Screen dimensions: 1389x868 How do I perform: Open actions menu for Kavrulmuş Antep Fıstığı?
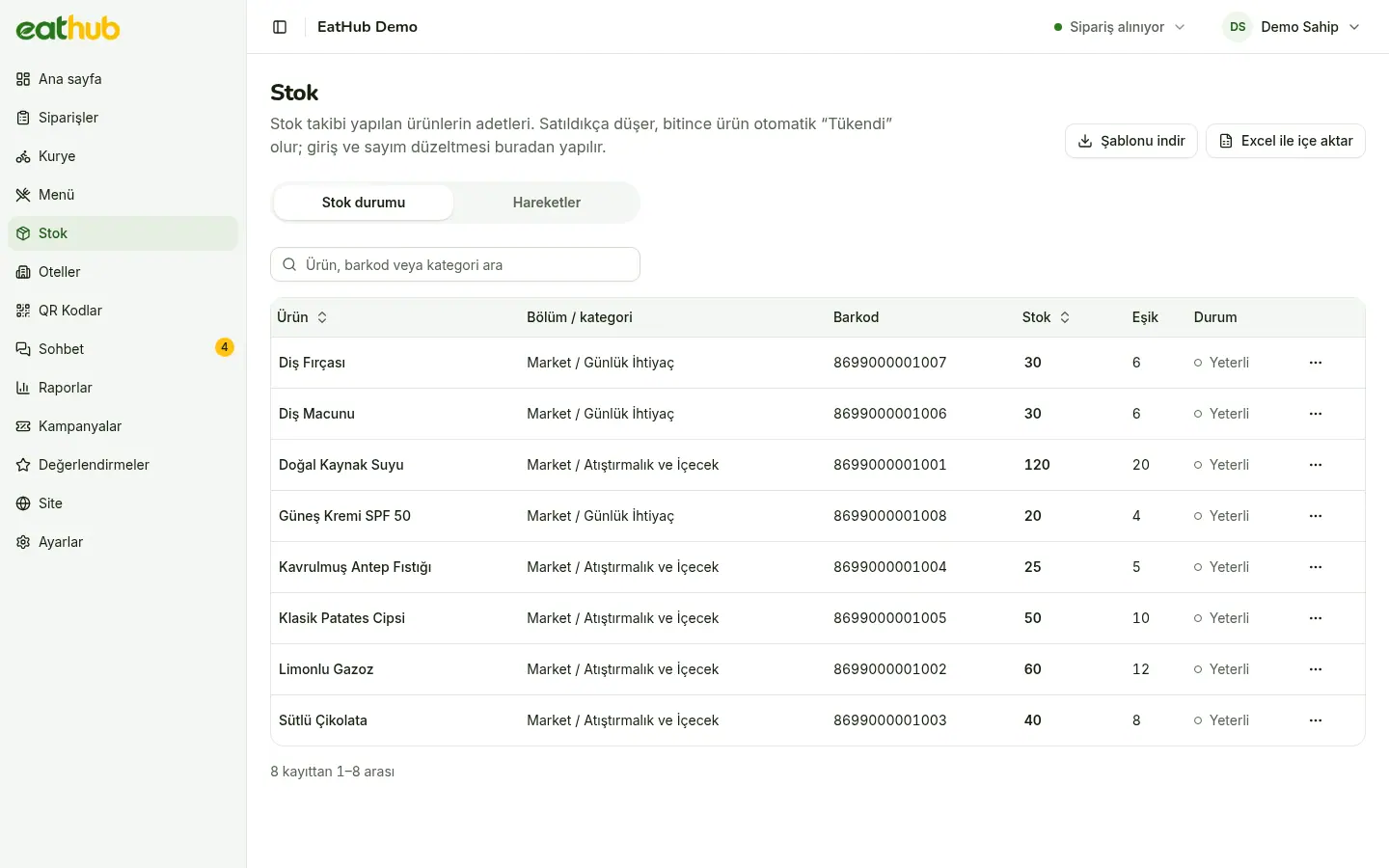tap(1316, 567)
